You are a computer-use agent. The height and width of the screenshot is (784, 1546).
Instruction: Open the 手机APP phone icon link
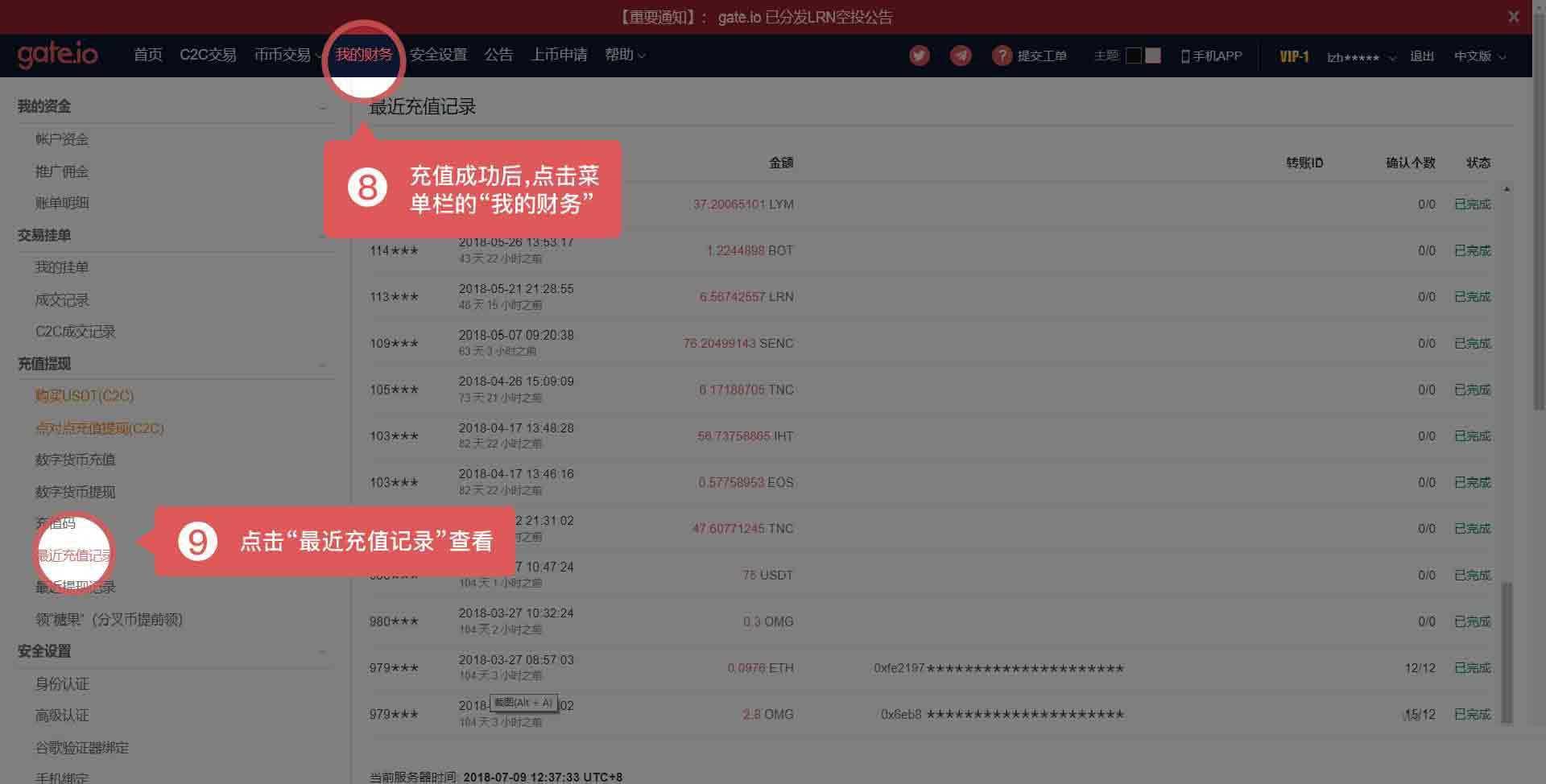[x=1184, y=56]
